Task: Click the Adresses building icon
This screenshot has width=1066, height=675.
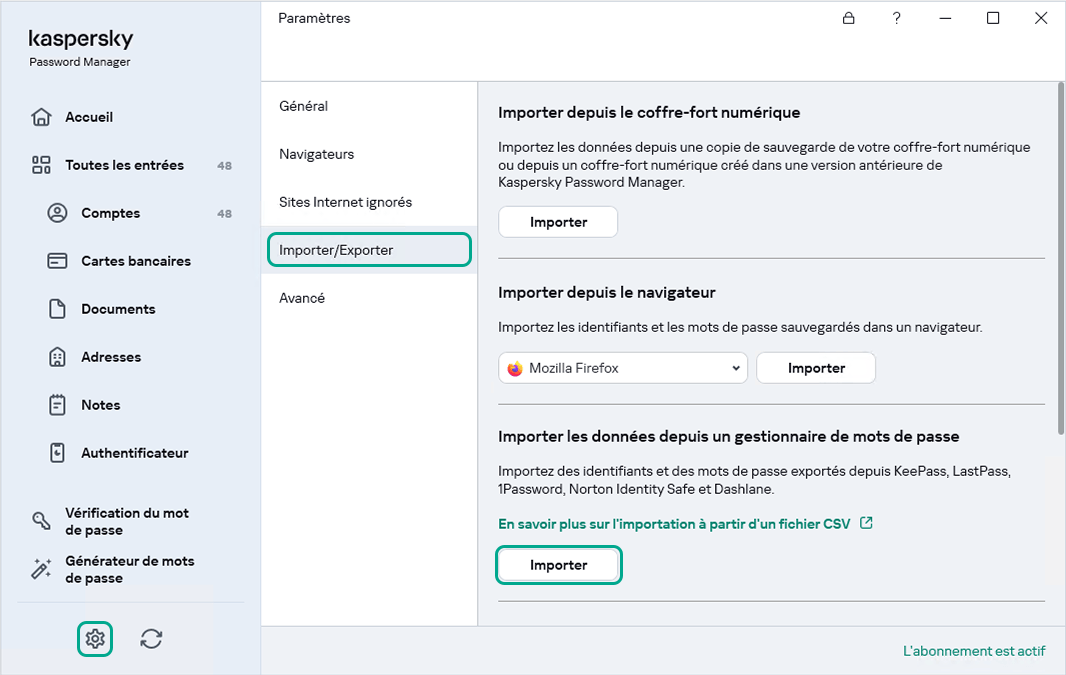Action: [x=57, y=357]
